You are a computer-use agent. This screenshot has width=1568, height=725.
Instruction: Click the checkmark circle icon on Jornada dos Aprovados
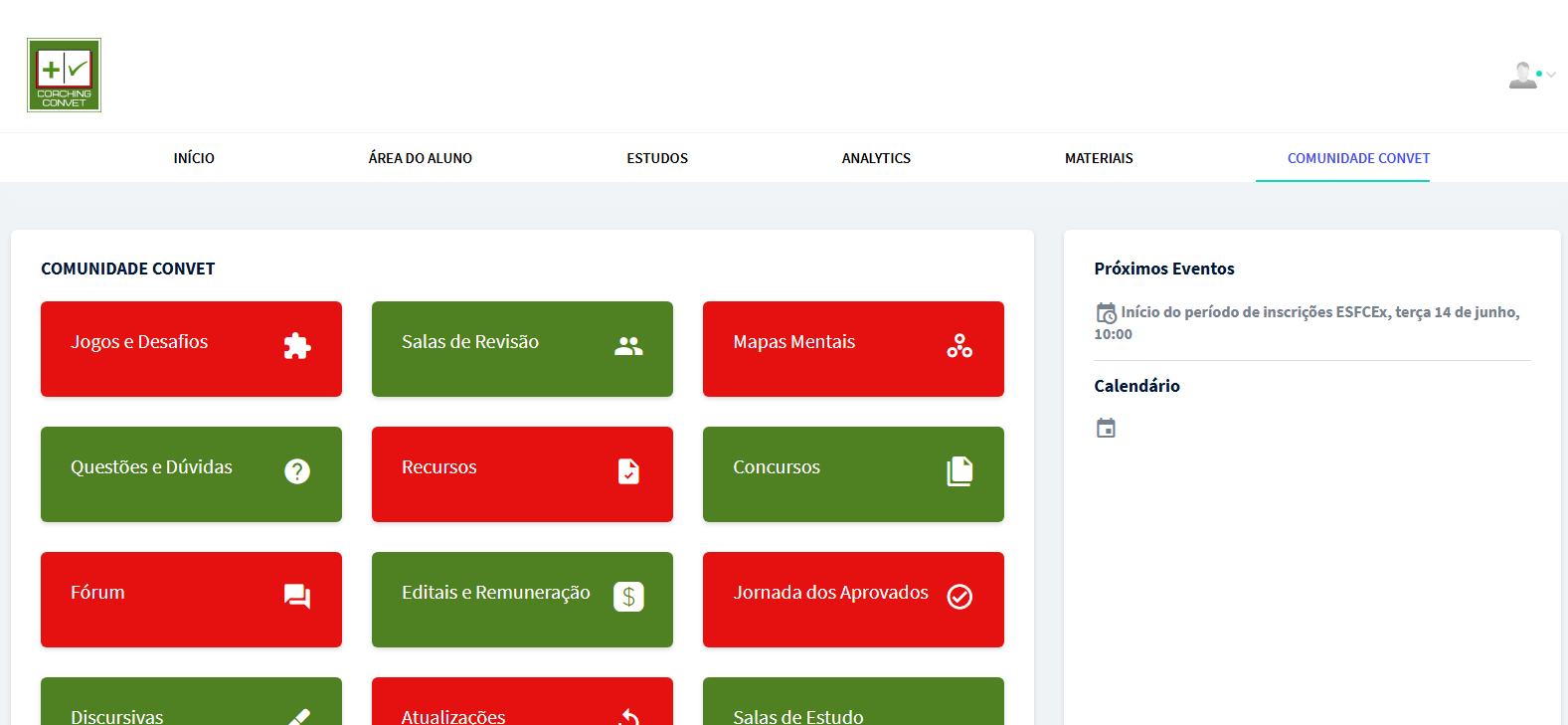pyautogui.click(x=959, y=597)
